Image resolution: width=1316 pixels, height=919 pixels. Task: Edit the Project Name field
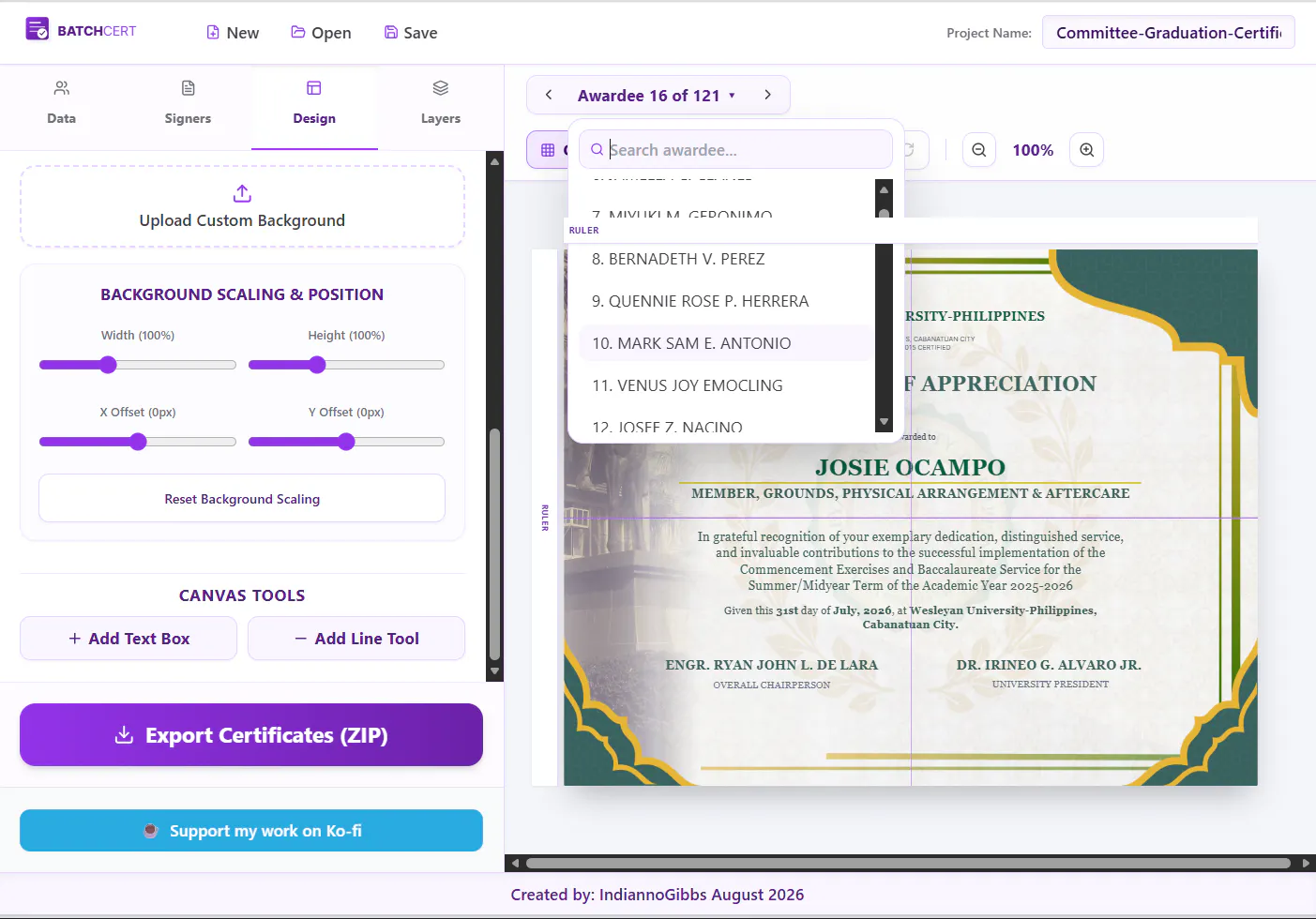click(1168, 33)
